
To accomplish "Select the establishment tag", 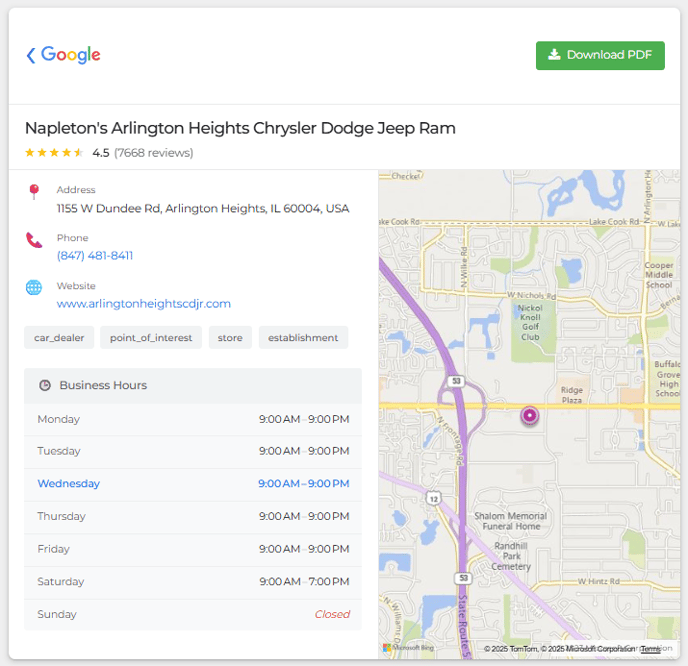I will 303,337.
